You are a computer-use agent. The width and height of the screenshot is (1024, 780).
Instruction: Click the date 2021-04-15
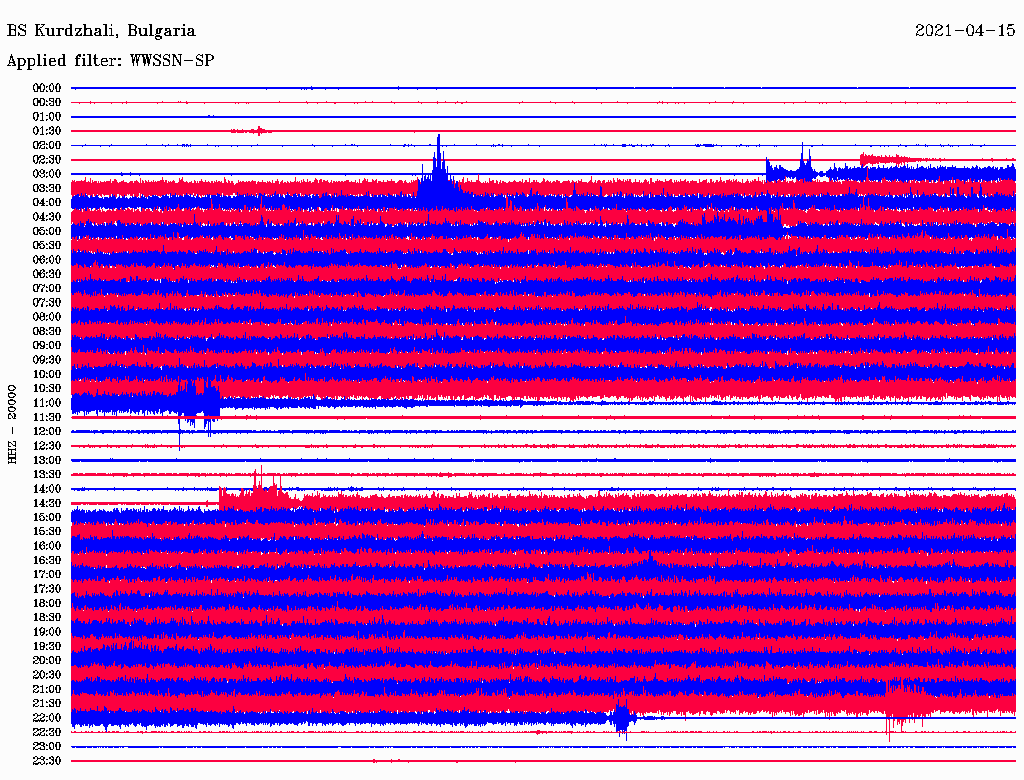[964, 31]
